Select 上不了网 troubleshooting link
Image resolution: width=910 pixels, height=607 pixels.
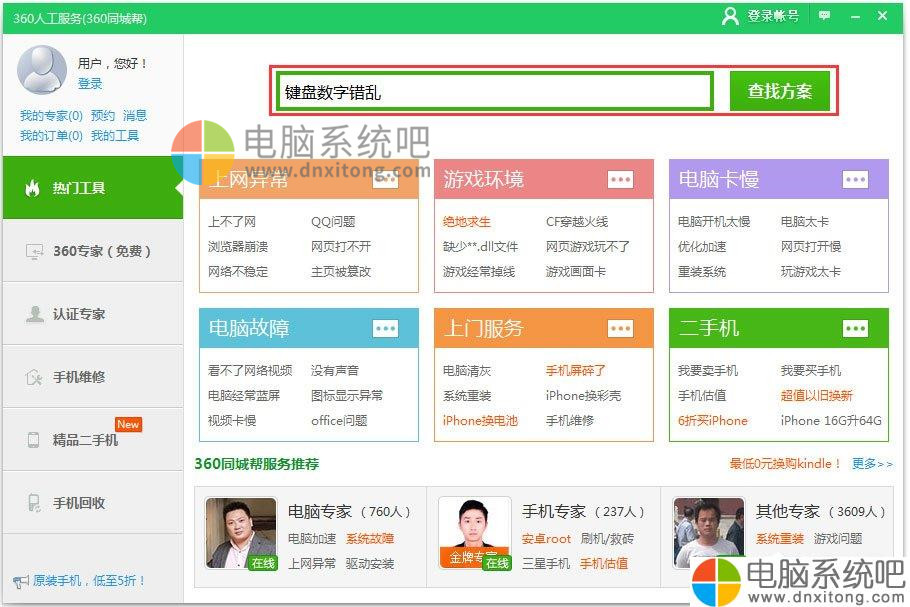pyautogui.click(x=232, y=222)
